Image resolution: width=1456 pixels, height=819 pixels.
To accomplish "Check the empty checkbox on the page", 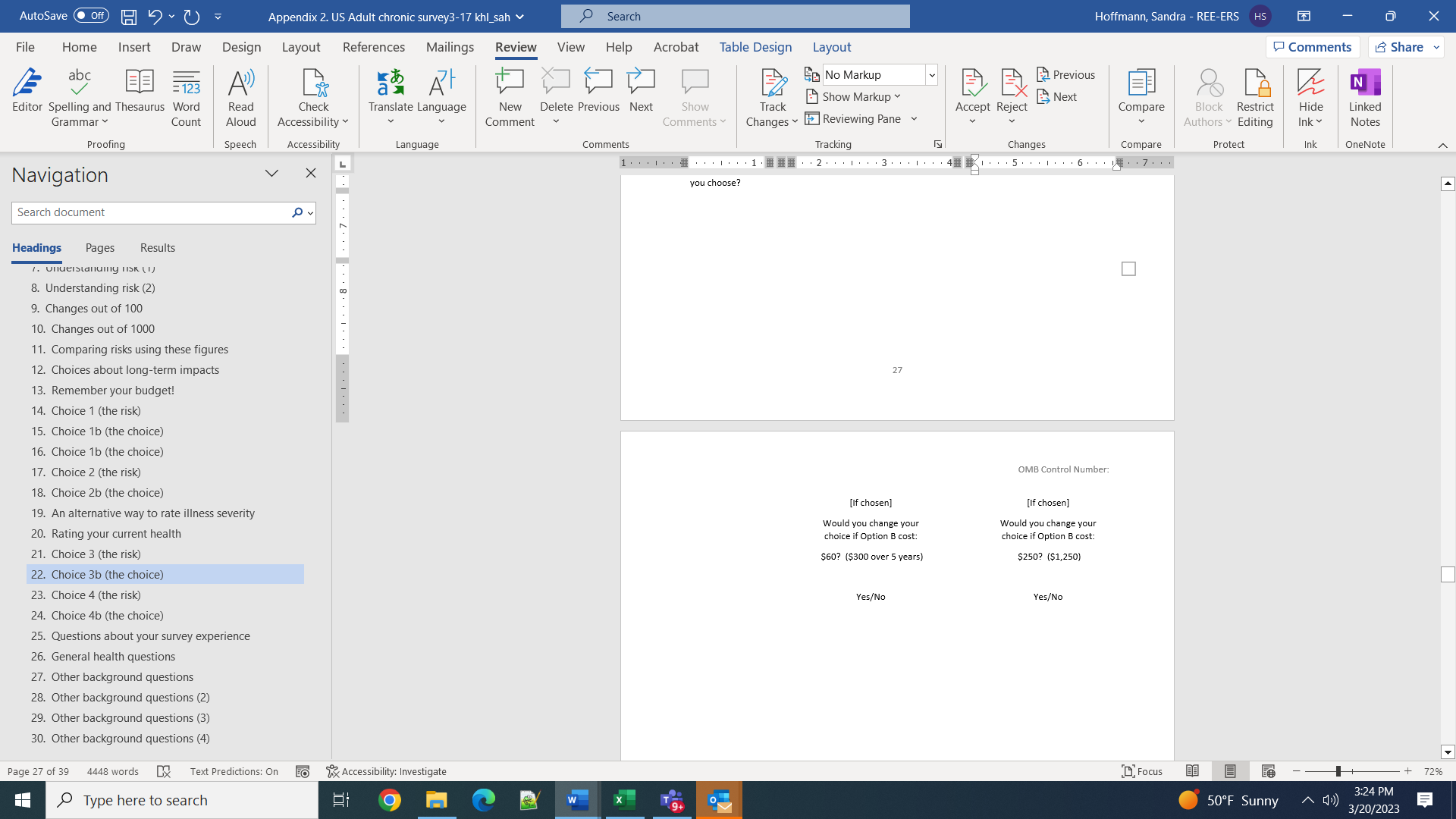I will [1128, 268].
